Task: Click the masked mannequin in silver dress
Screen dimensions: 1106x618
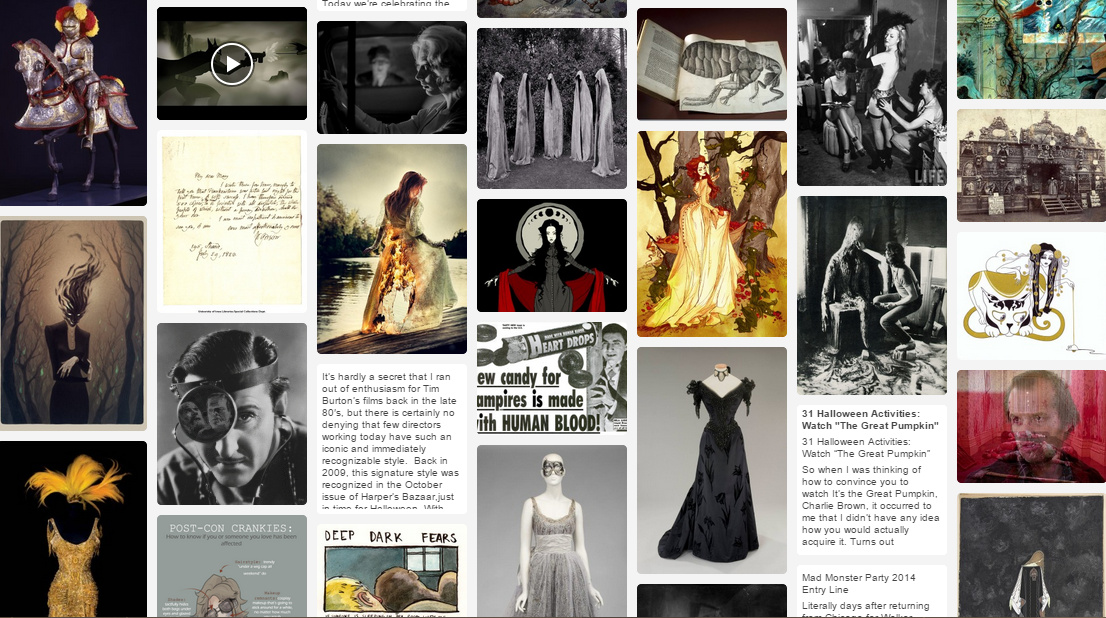Action: pyautogui.click(x=552, y=530)
